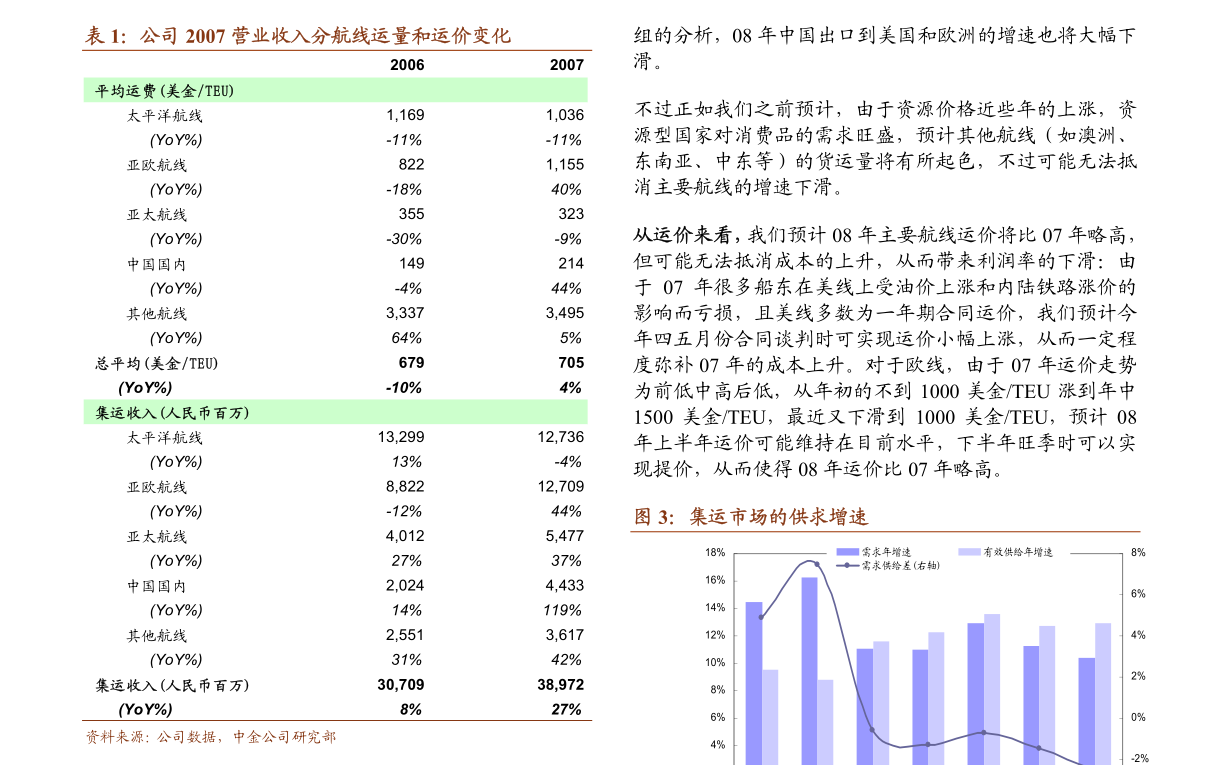Viewport: 1224px width, 765px height.
Task: Select the 亚太航线 revenue 5,477
Action: (x=565, y=536)
